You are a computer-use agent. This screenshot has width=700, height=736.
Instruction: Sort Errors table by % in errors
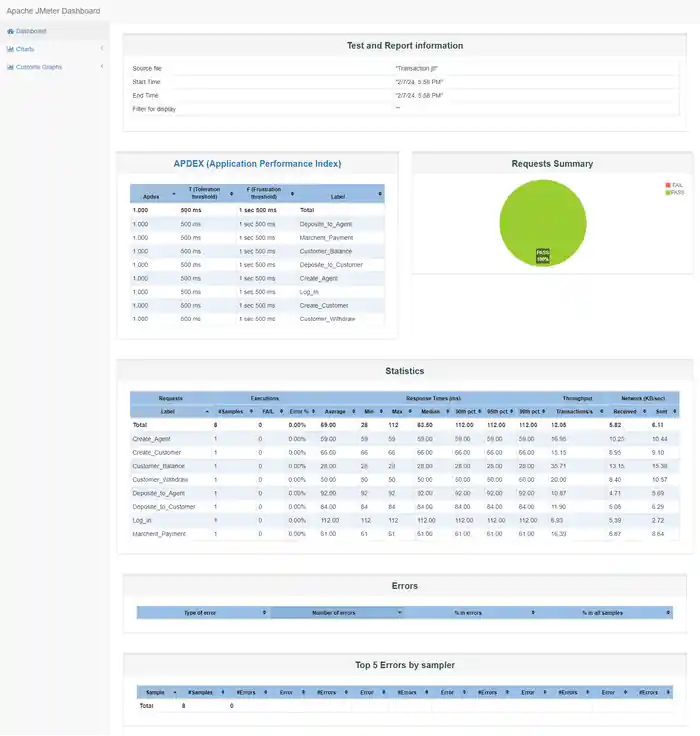471,613
